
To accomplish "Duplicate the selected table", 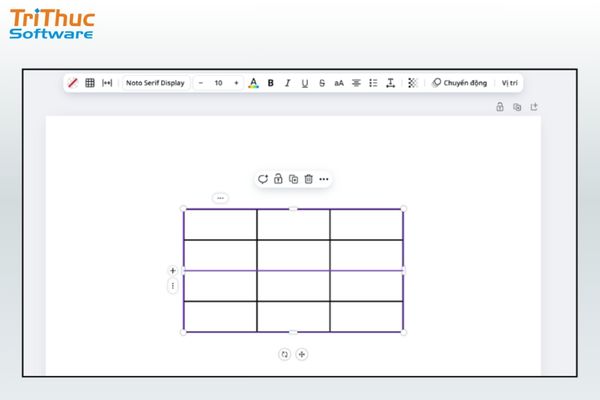I will pyautogui.click(x=293, y=179).
